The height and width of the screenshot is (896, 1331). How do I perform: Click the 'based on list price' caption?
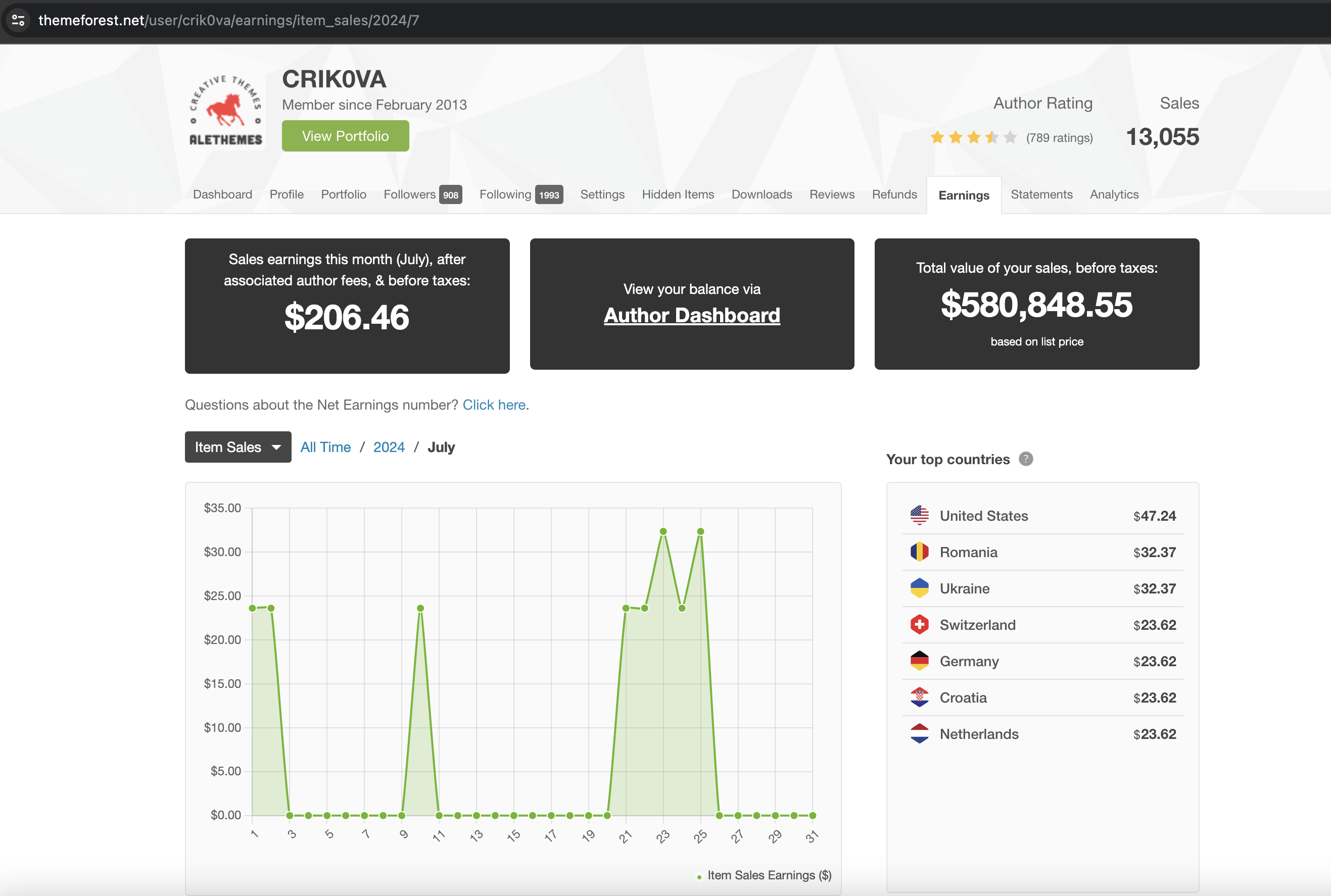[1036, 341]
